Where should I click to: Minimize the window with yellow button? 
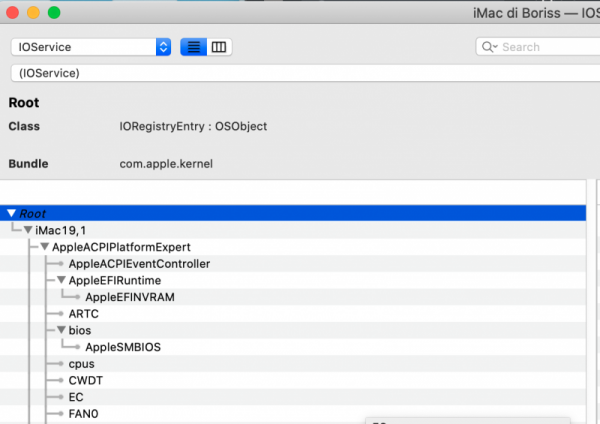(33, 13)
